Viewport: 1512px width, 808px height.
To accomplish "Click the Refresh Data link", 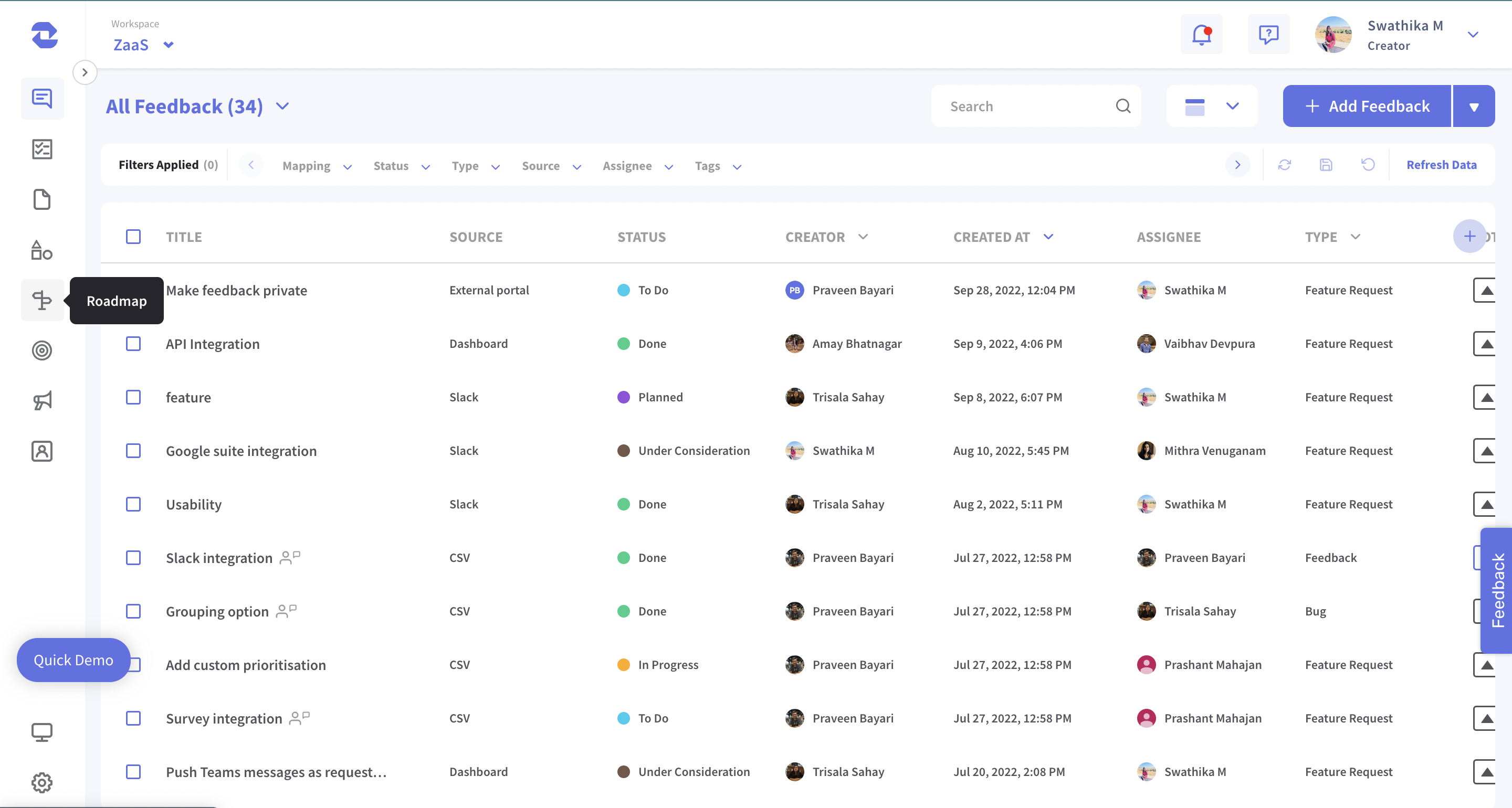I will point(1441,165).
